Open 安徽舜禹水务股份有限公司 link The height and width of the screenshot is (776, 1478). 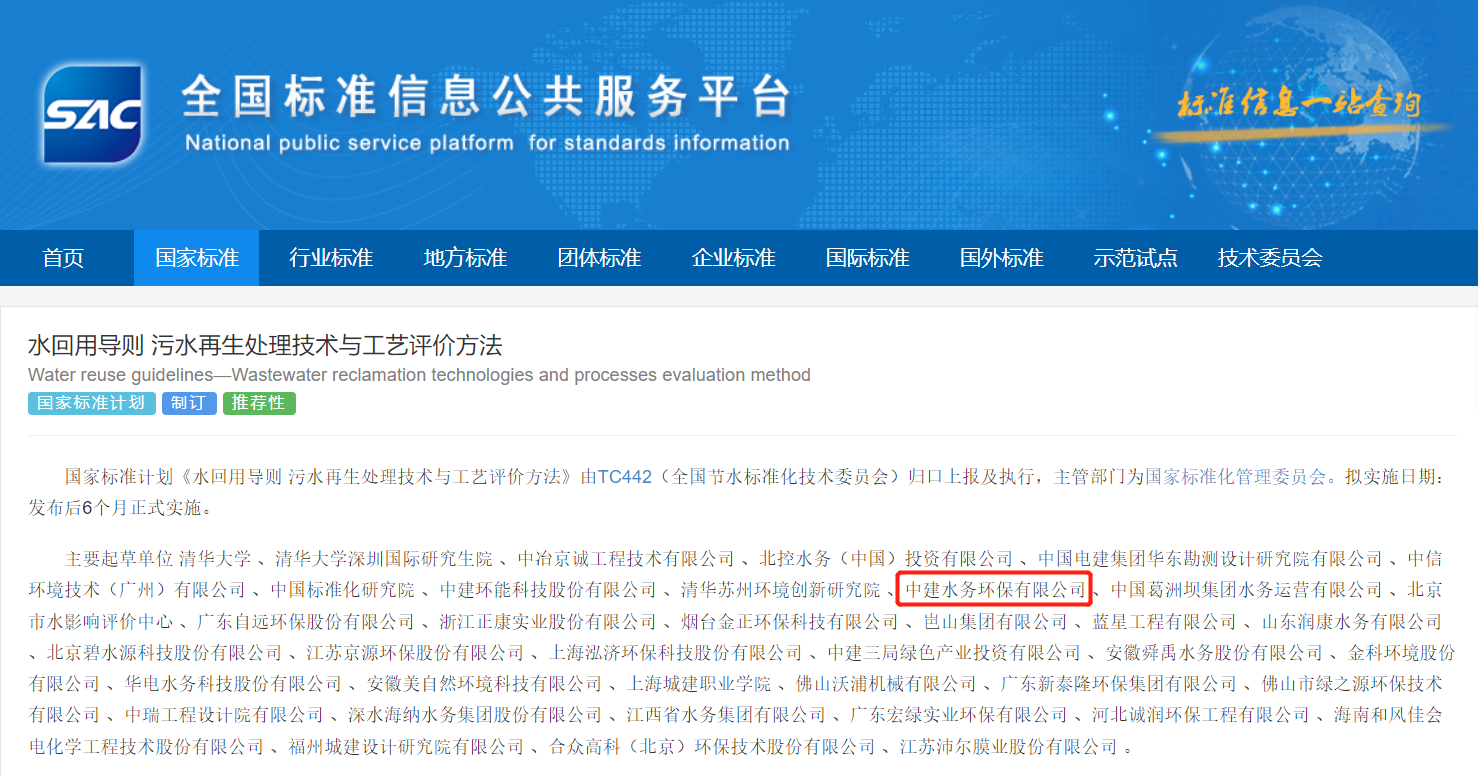pyautogui.click(x=1214, y=653)
